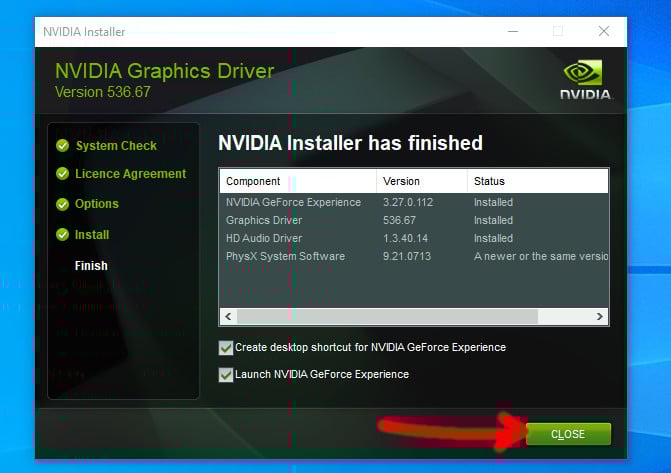
Task: Click version 3.27.0.112 cell
Action: [408, 202]
